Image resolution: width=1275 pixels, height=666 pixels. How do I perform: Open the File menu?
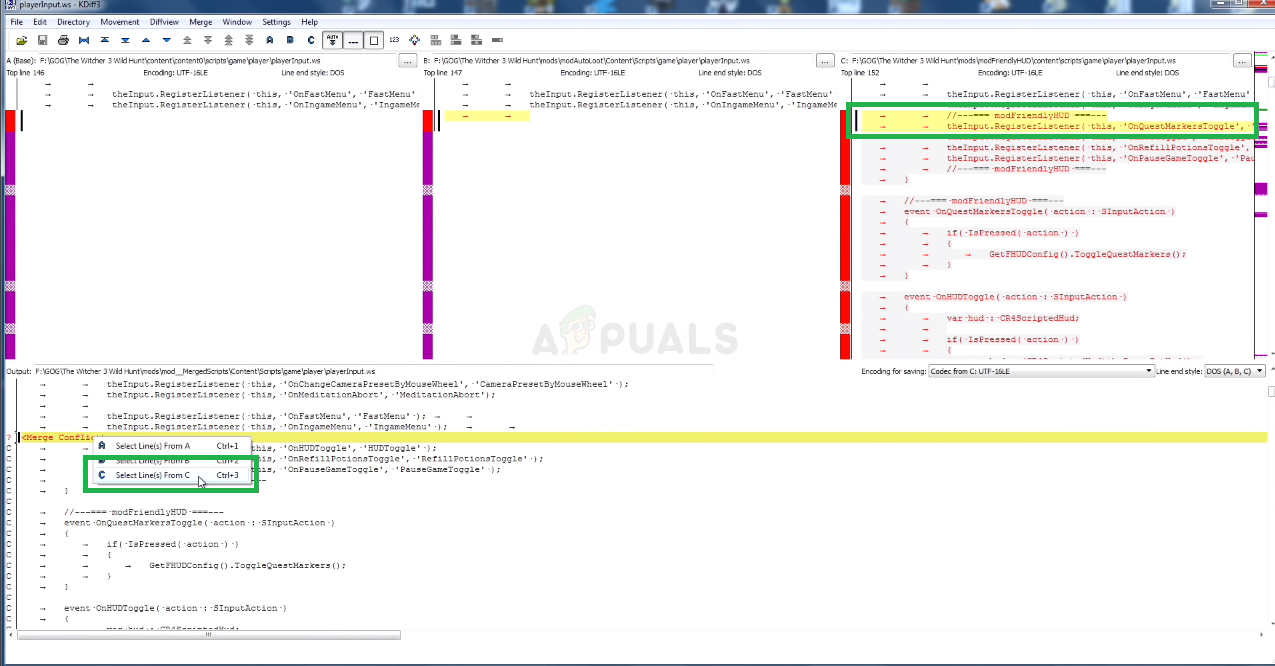16,21
